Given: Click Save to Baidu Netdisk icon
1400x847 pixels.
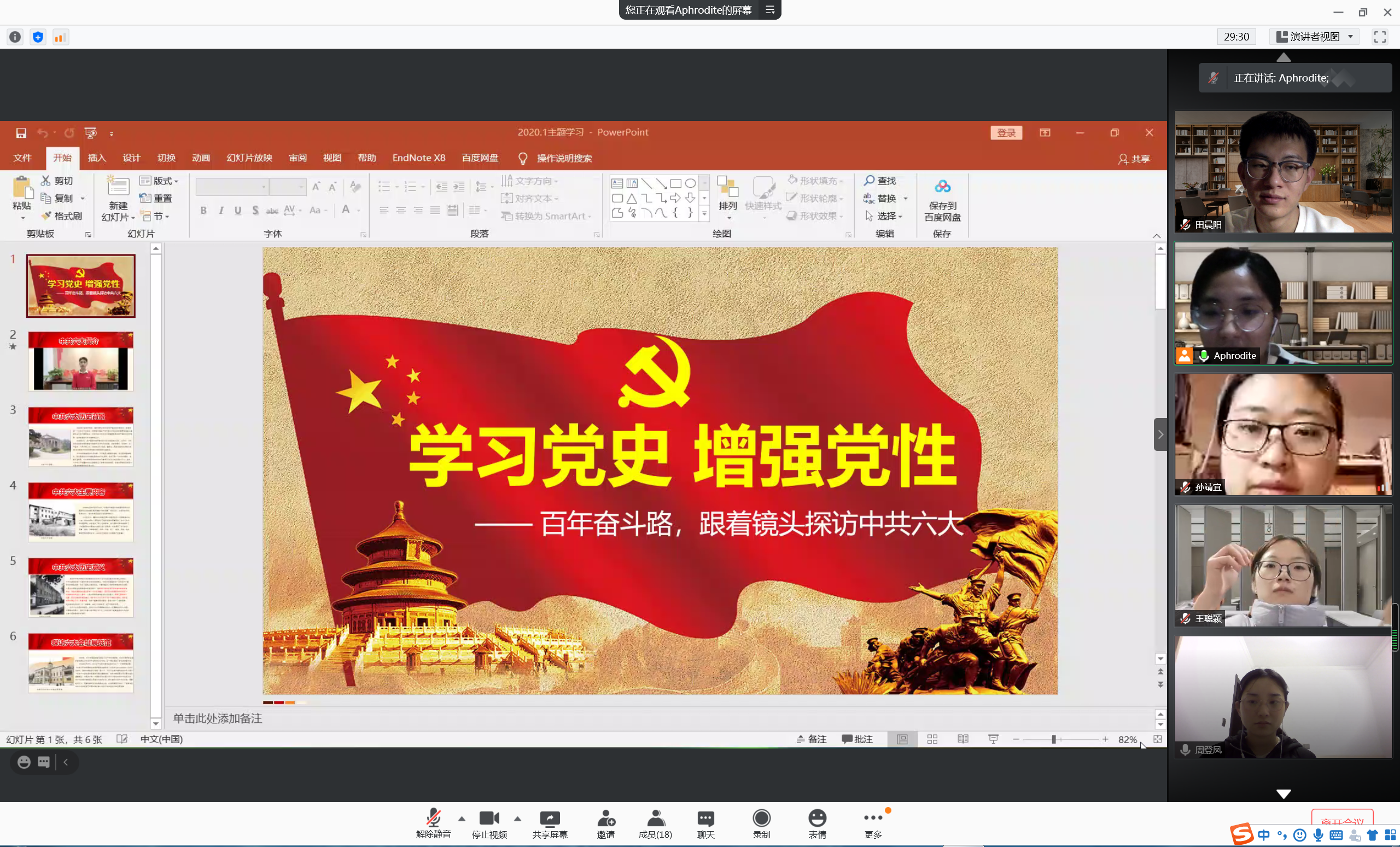Looking at the screenshot, I should pyautogui.click(x=943, y=187).
